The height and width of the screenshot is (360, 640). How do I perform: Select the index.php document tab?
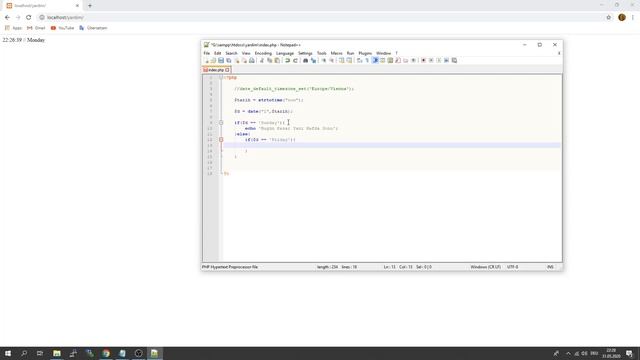(217, 70)
